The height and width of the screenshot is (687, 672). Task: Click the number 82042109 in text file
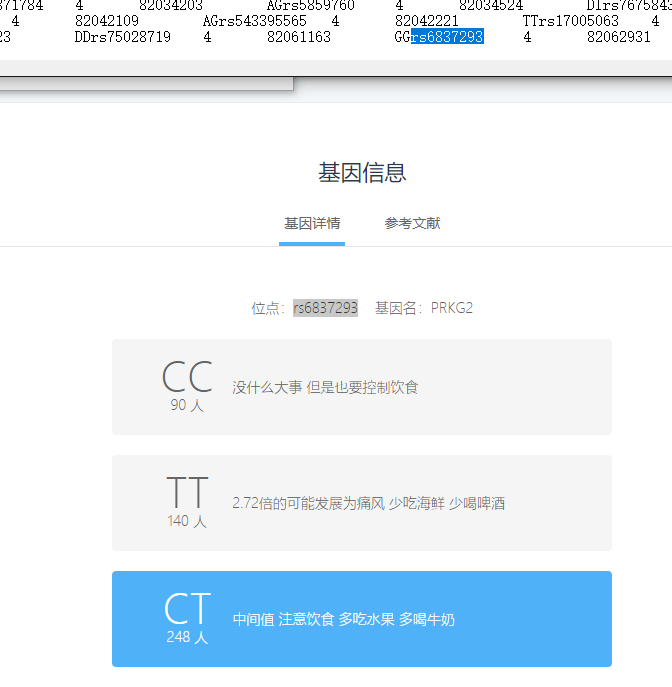click(x=107, y=21)
